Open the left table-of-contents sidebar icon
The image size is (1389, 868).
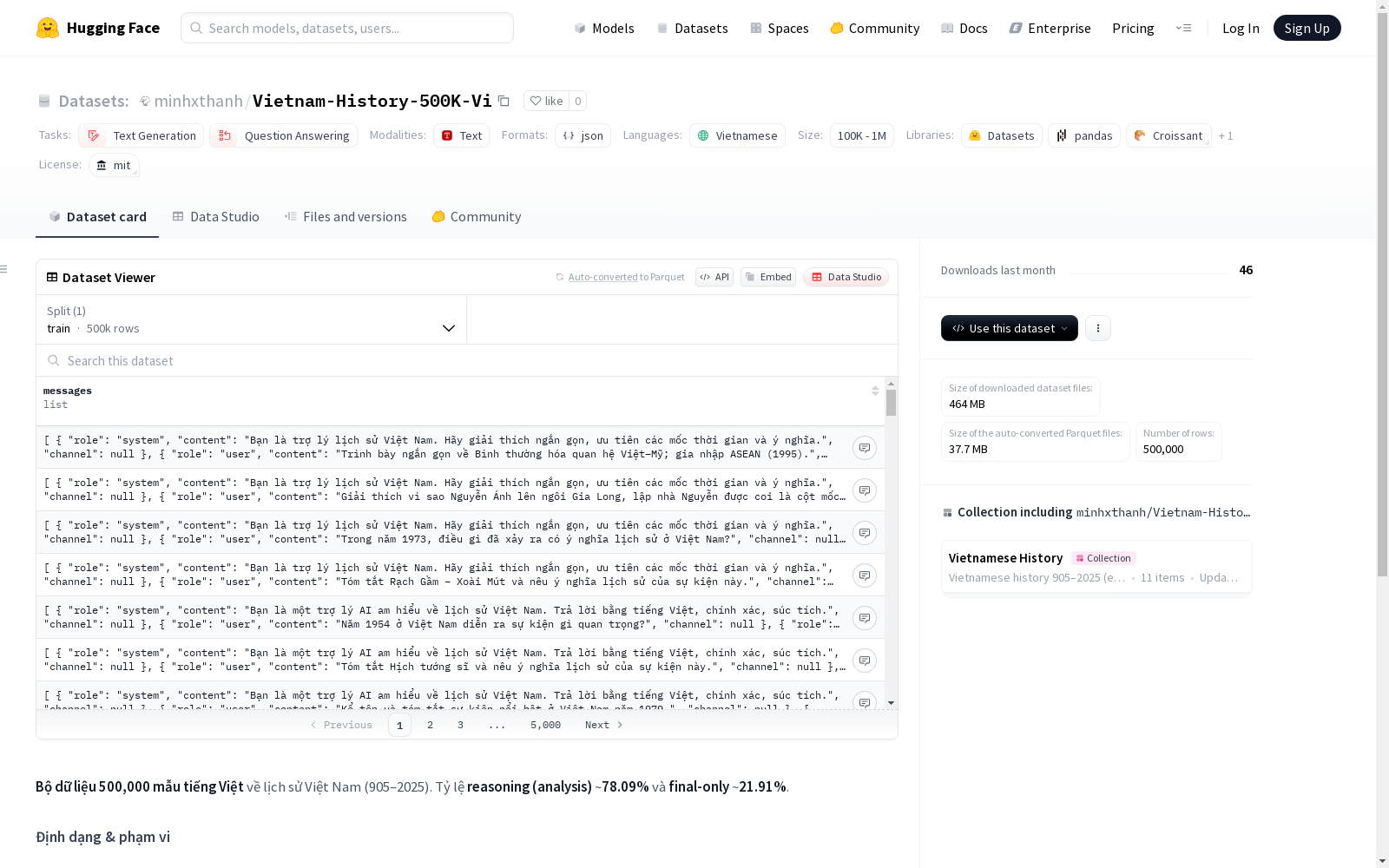click(x=4, y=269)
